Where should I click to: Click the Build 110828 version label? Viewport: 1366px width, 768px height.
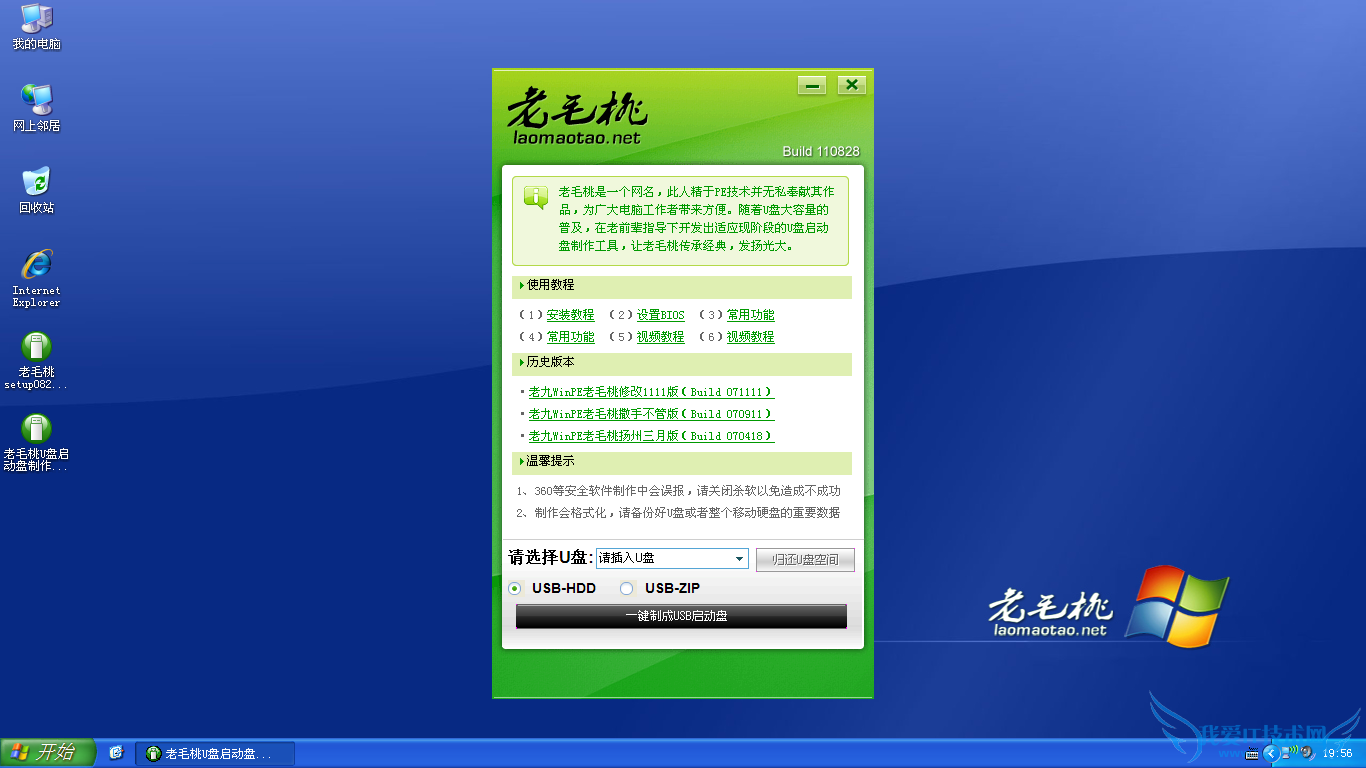tap(821, 152)
